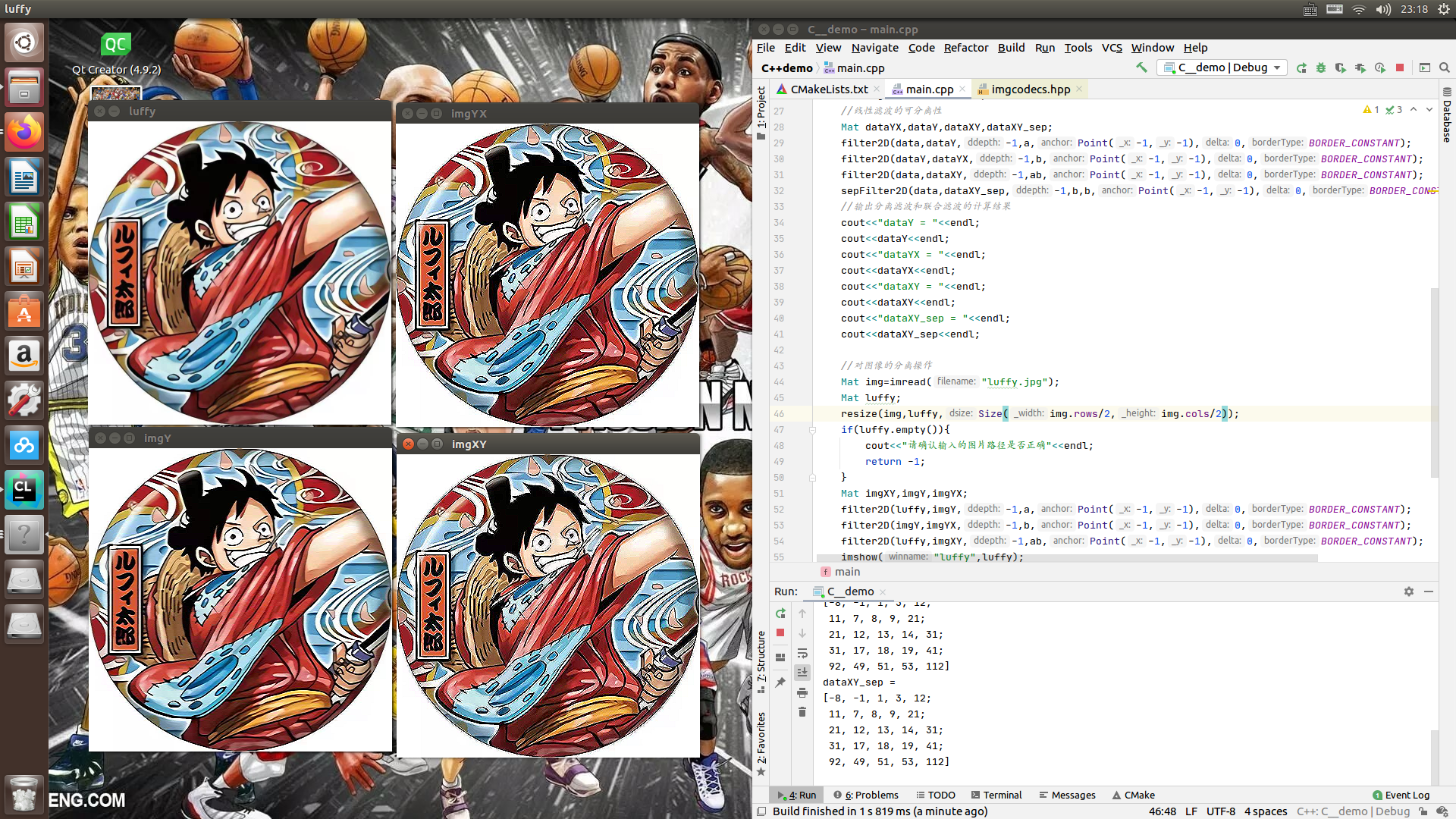The height and width of the screenshot is (819, 1456).
Task: Close the main.cpp editor tab
Action: pyautogui.click(x=962, y=89)
